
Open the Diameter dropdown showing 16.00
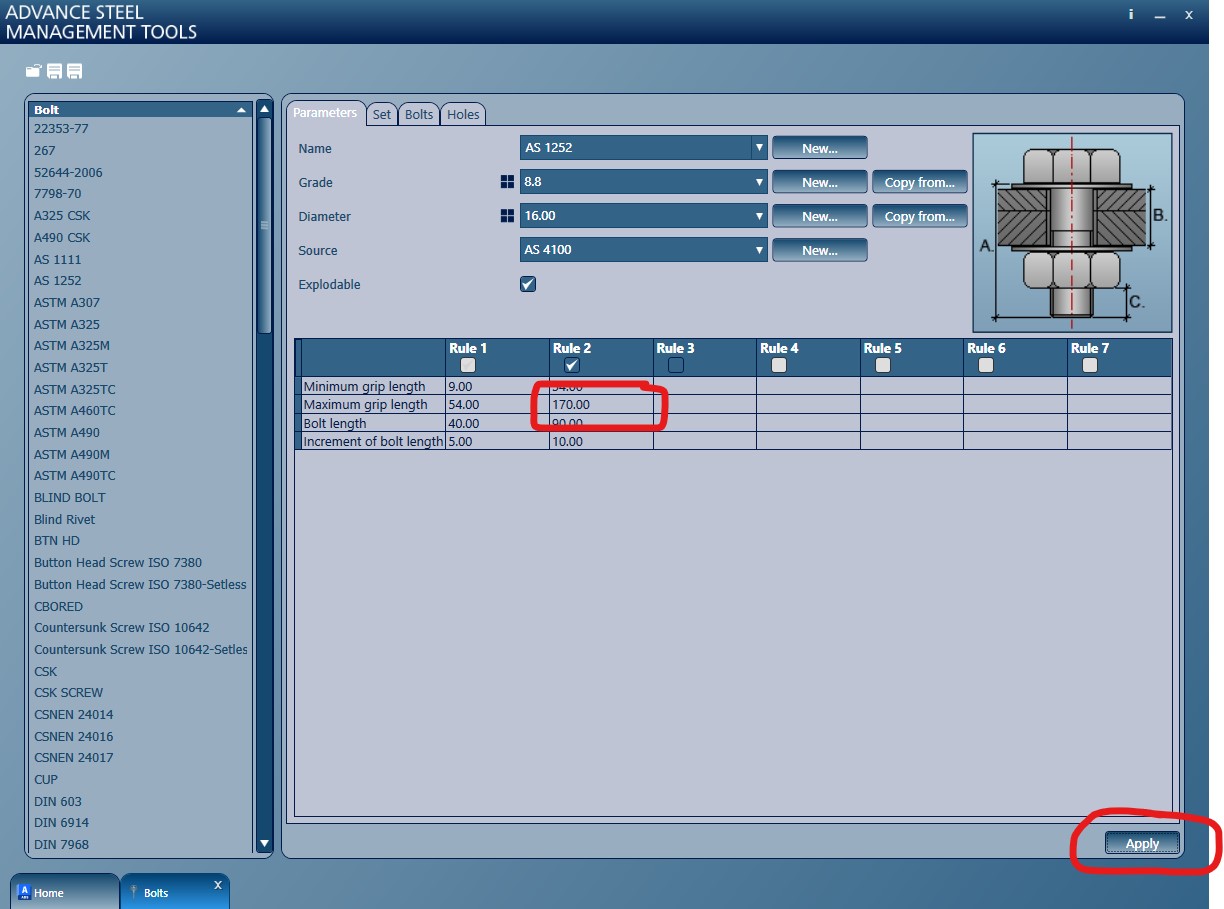click(644, 216)
